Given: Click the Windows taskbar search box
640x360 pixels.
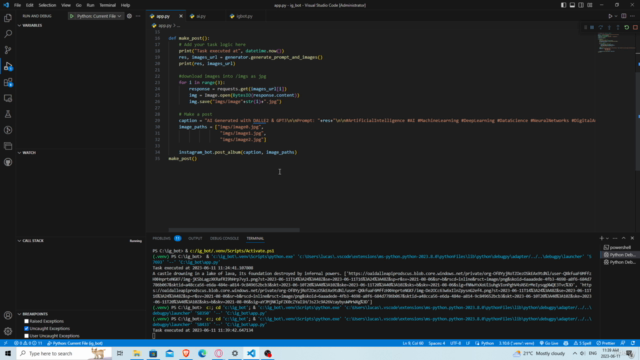Looking at the screenshot, I should pos(64,353).
